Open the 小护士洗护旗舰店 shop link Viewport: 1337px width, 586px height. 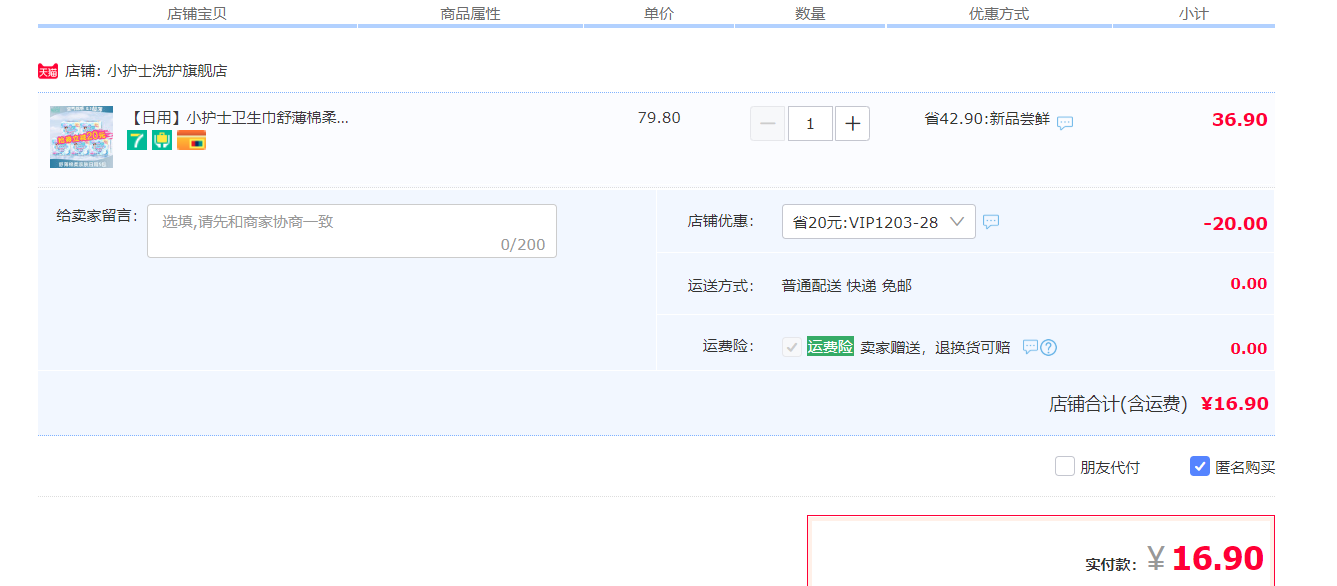167,71
